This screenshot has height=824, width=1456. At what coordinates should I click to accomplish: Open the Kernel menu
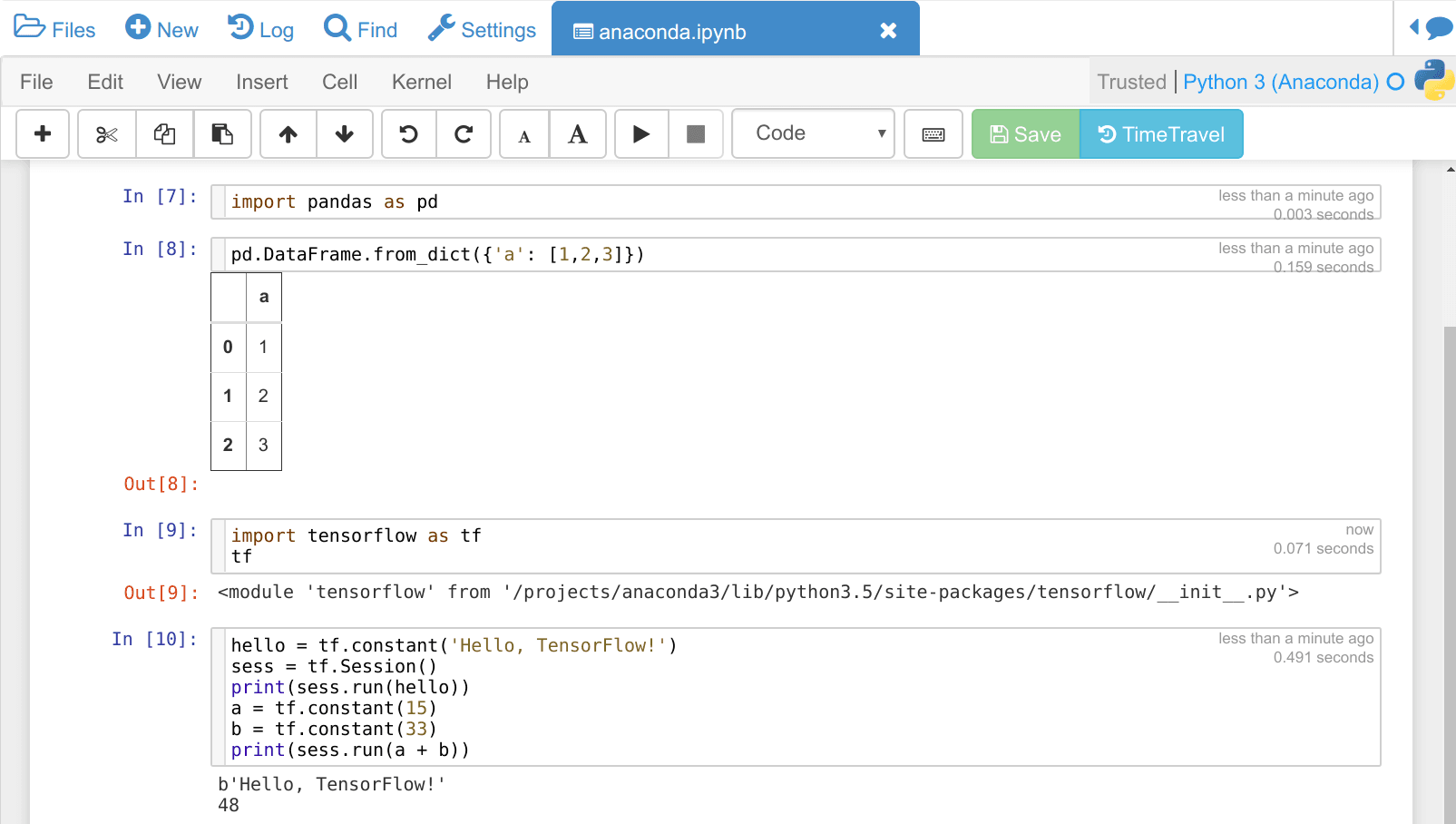pos(421,82)
